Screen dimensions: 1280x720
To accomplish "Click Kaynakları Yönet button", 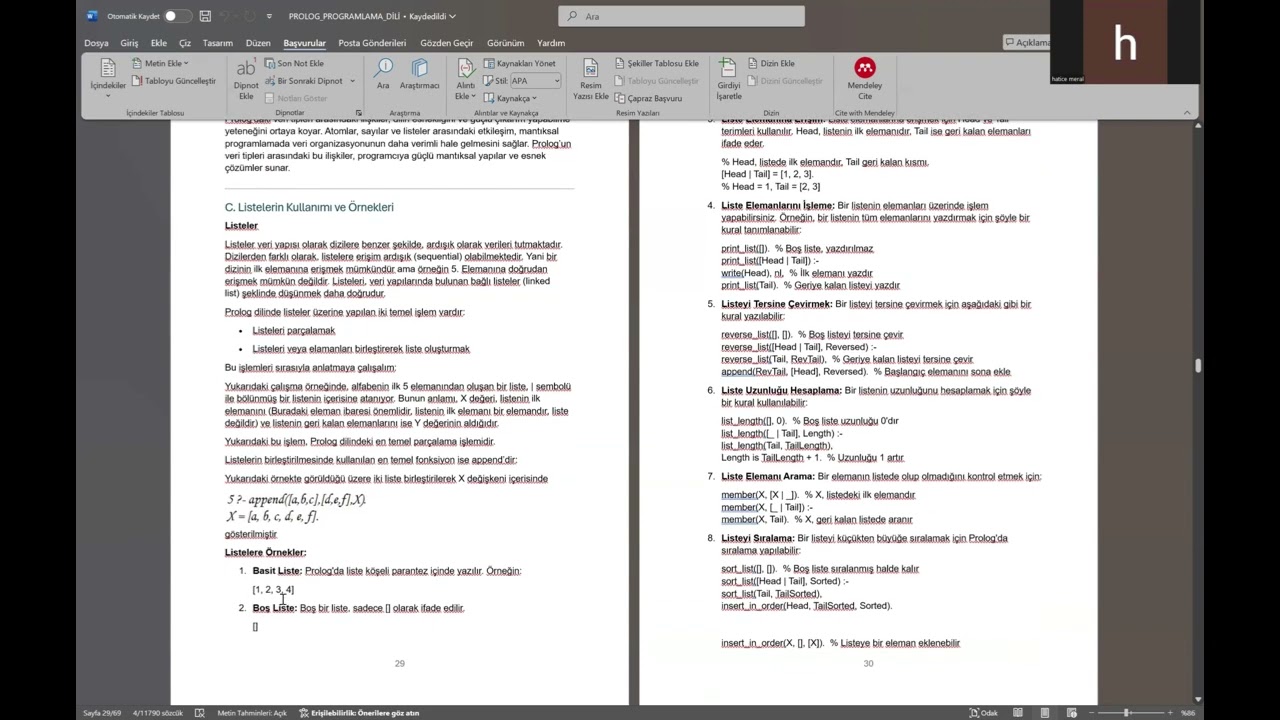I will pyautogui.click(x=519, y=63).
